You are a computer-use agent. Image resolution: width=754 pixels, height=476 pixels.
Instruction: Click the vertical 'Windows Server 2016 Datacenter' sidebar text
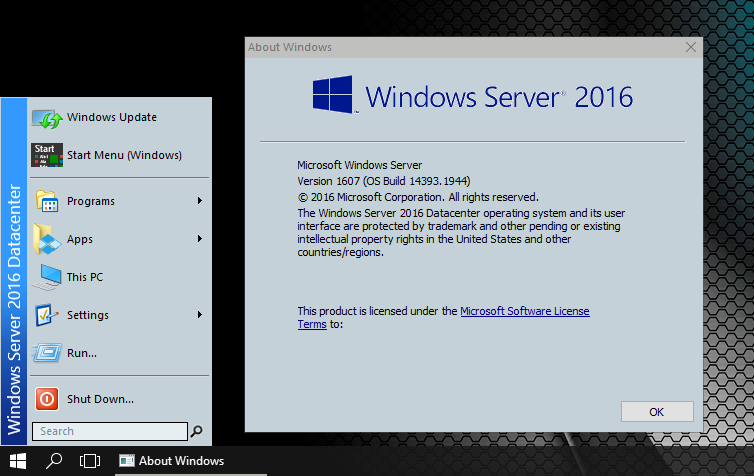click(14, 309)
